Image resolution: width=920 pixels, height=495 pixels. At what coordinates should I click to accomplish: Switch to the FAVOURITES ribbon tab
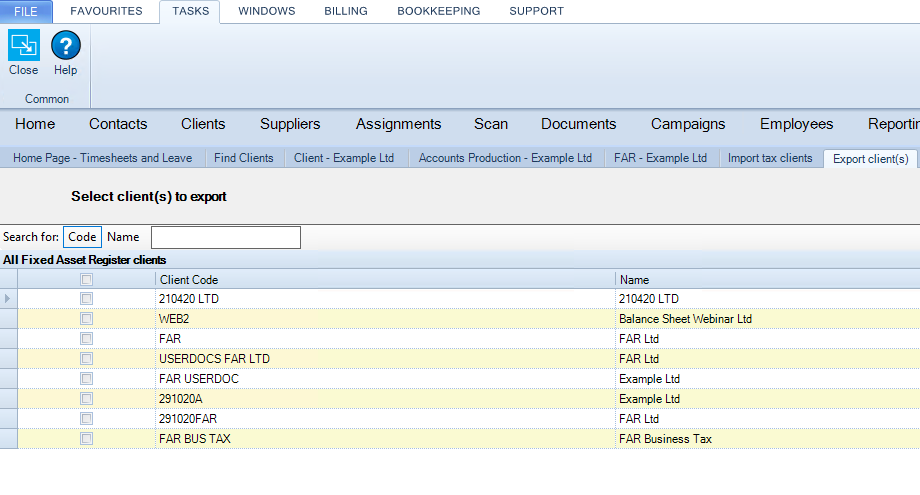(x=106, y=11)
